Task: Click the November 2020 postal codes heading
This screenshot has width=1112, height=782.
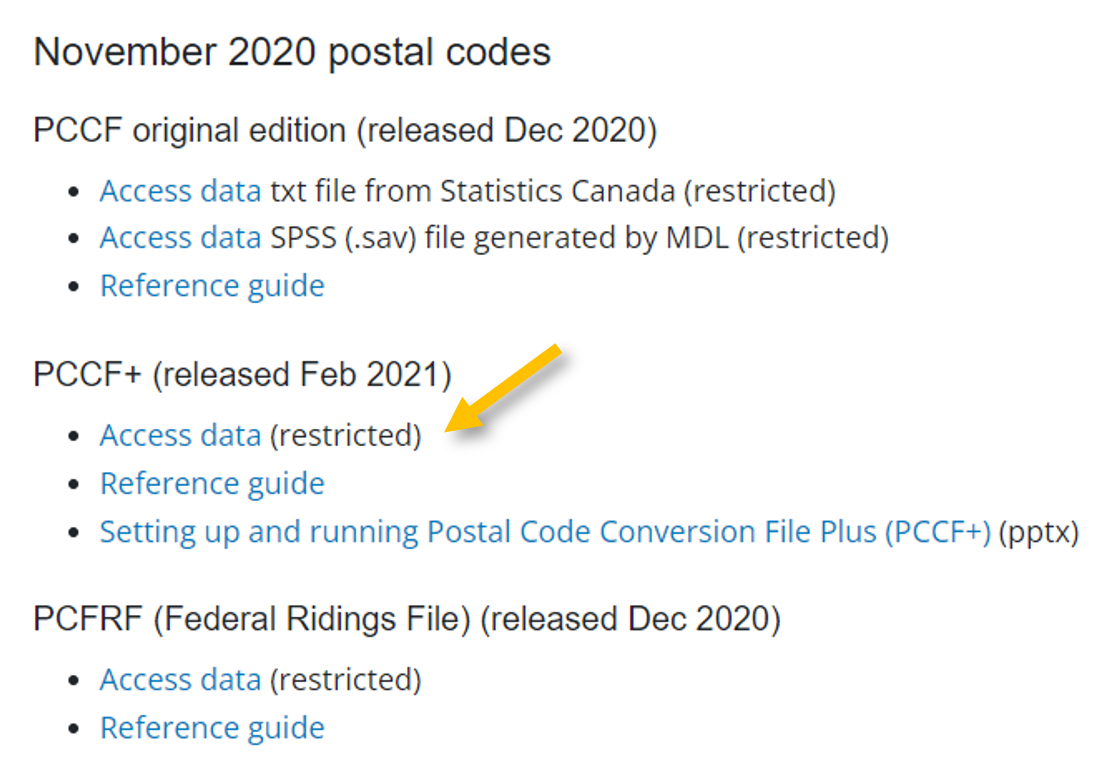Action: 290,51
